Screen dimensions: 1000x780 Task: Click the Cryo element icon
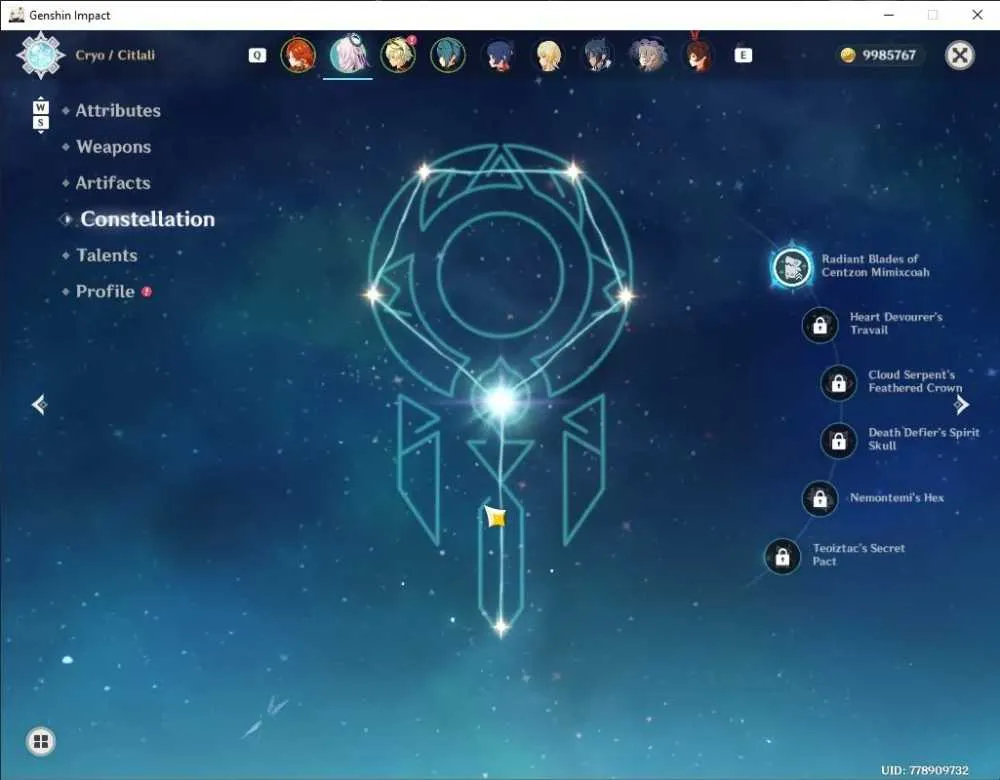pyautogui.click(x=41, y=55)
